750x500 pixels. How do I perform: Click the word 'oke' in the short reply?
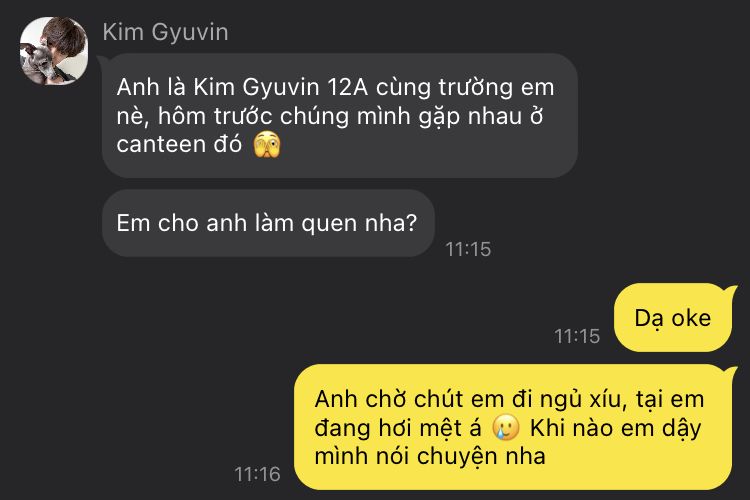(x=691, y=318)
